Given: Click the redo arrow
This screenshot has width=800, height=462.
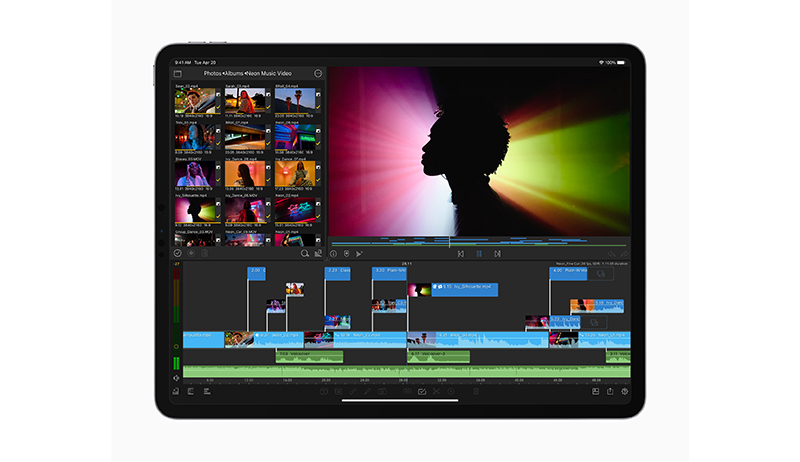Looking at the screenshot, I should click(x=624, y=253).
